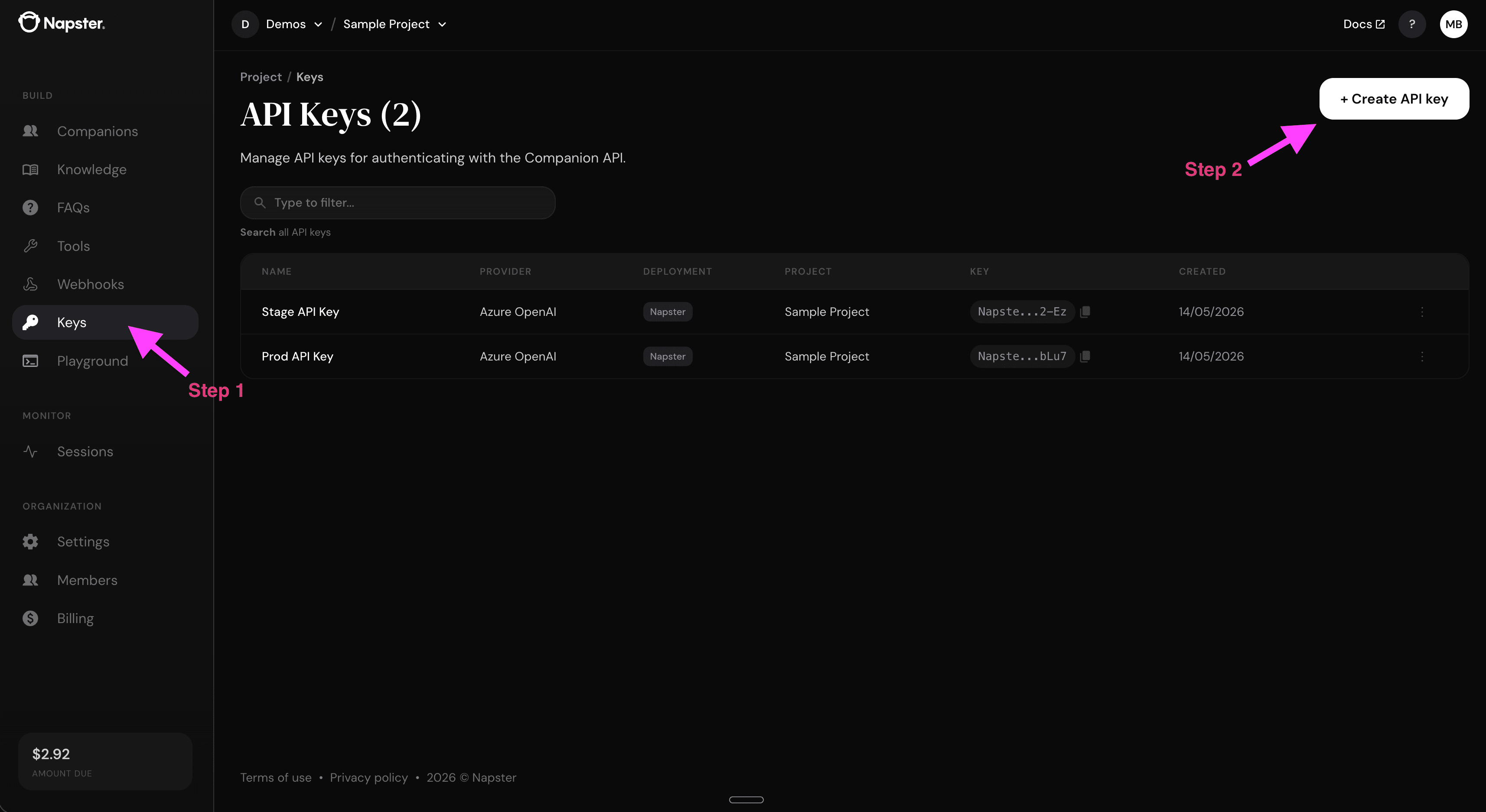Screen dimensions: 1486x812
Task: Copy the Prod API Key value
Action: (1085, 357)
